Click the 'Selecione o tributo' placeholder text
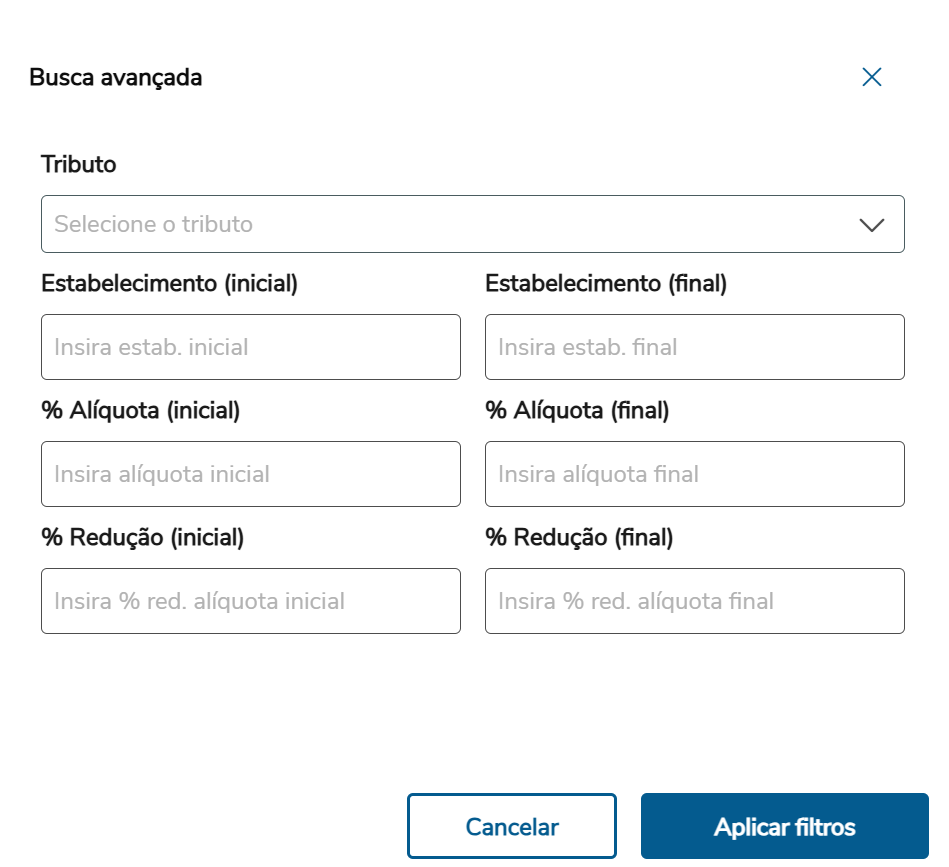The height and width of the screenshot is (867, 949). point(154,224)
